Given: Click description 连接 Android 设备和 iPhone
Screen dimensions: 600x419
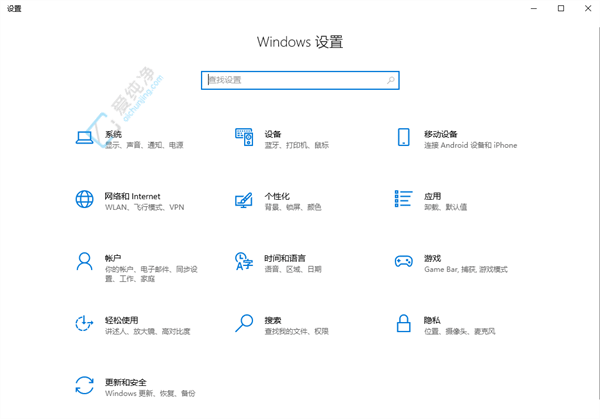Looking at the screenshot, I should tap(471, 145).
